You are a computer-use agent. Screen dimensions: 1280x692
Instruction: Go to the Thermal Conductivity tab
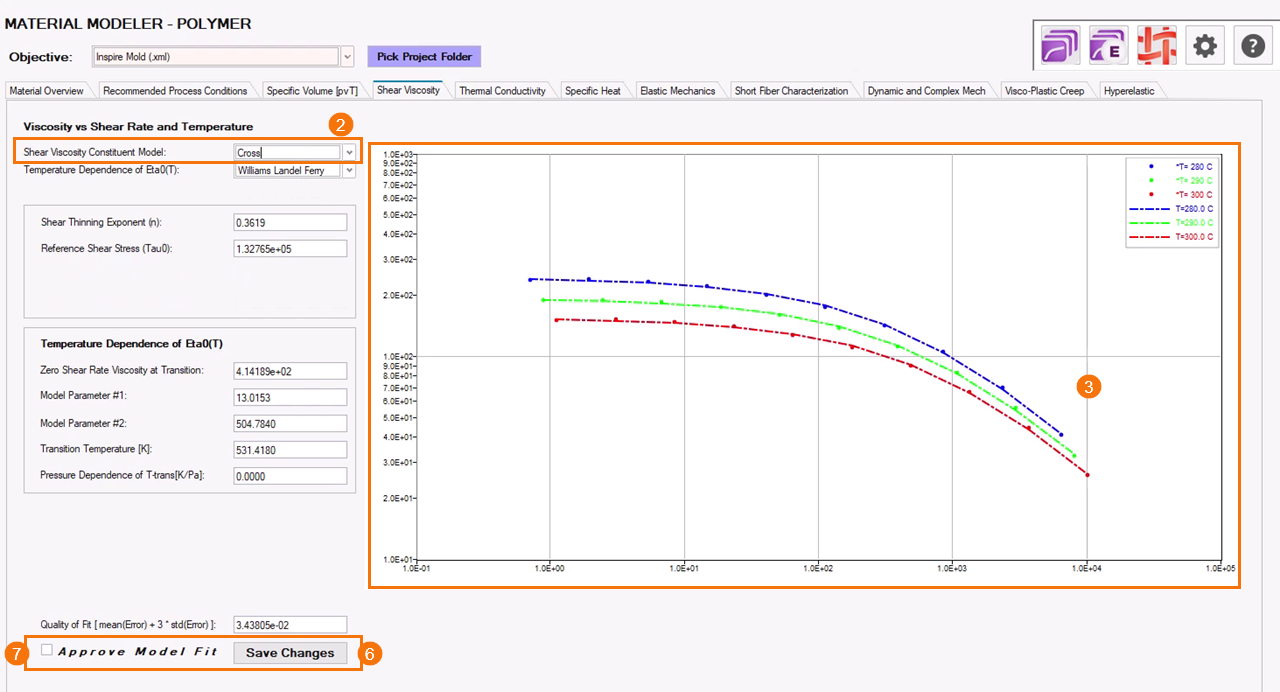pyautogui.click(x=502, y=91)
